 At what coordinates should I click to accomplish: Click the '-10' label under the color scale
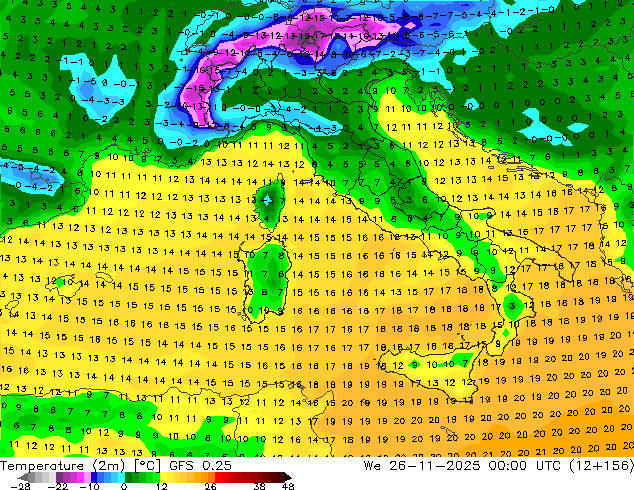coord(89,486)
